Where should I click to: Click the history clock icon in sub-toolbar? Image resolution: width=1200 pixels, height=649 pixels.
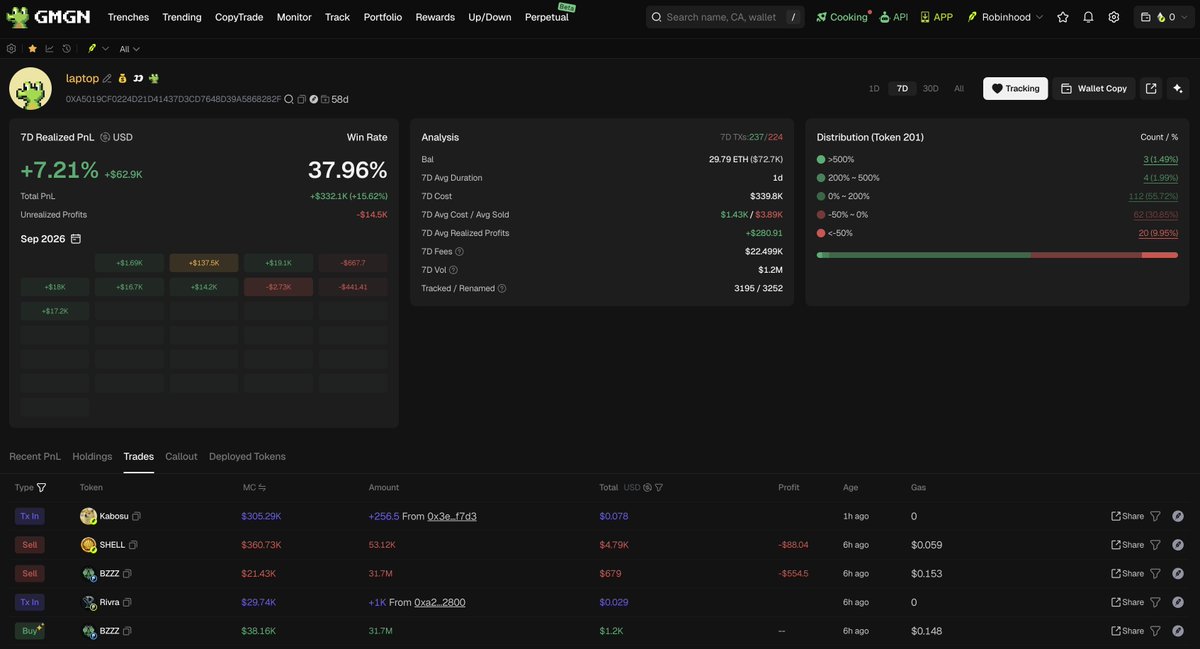click(66, 48)
